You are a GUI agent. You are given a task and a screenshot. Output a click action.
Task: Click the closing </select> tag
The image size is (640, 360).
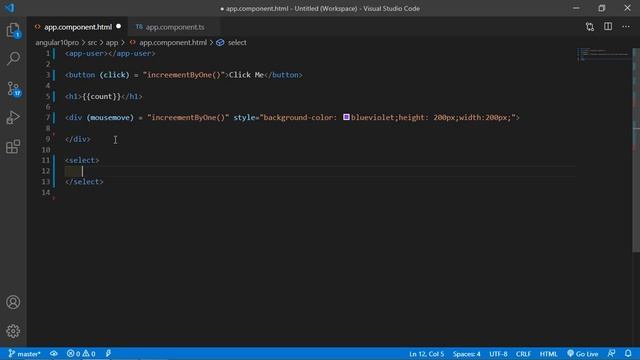84,182
